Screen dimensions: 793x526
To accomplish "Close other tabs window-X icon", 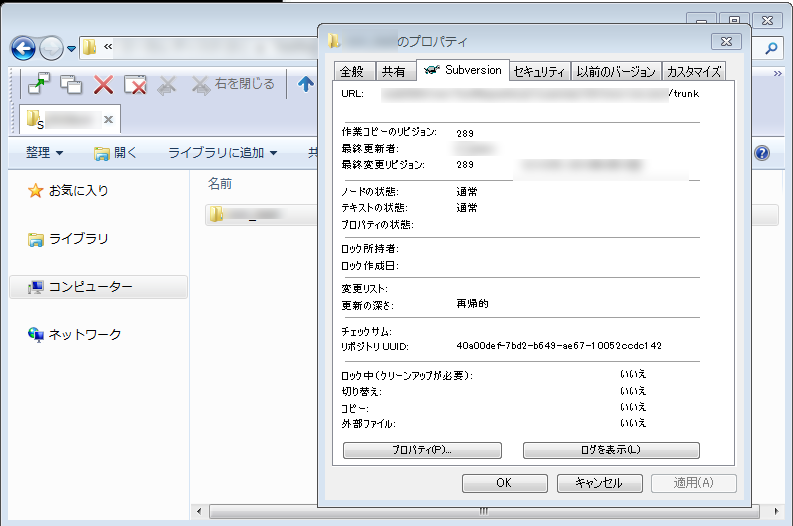I will [135, 84].
